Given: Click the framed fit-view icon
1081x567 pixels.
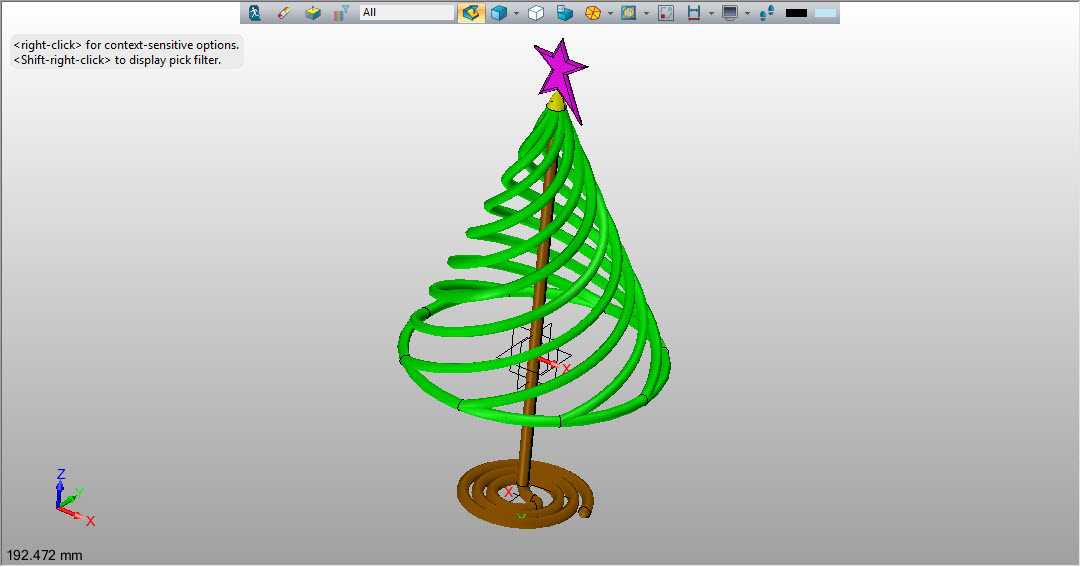Looking at the screenshot, I should coord(628,12).
